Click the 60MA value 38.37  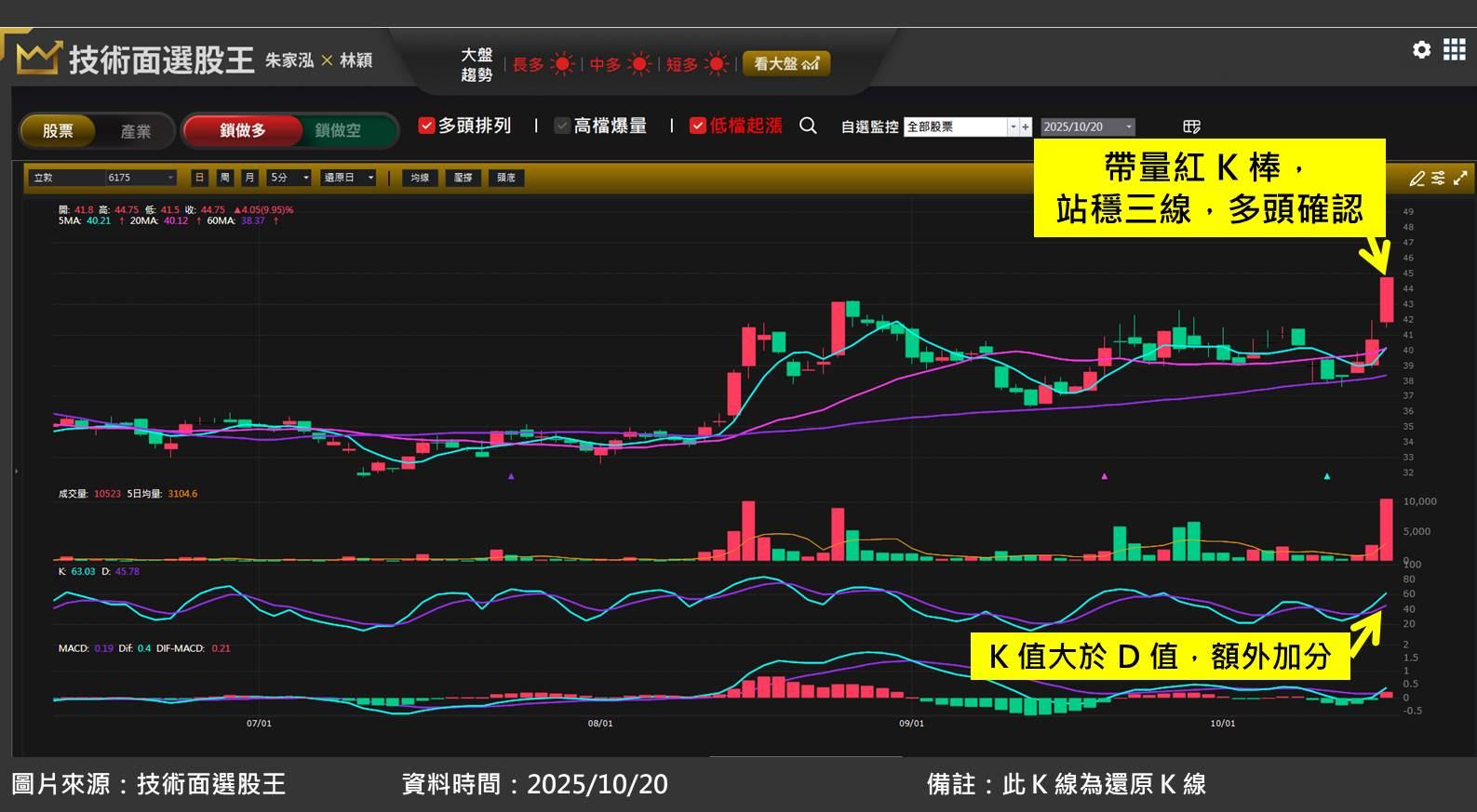coord(253,221)
